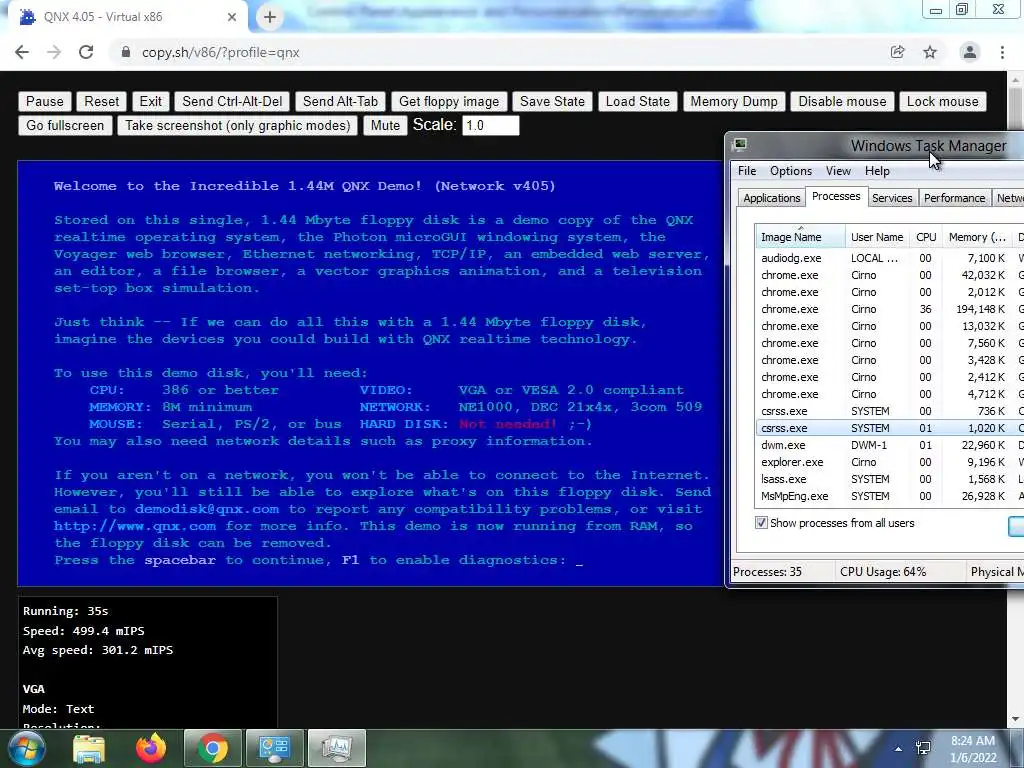Click the Scale input field
Screen dimensions: 1024x768
tap(490, 125)
